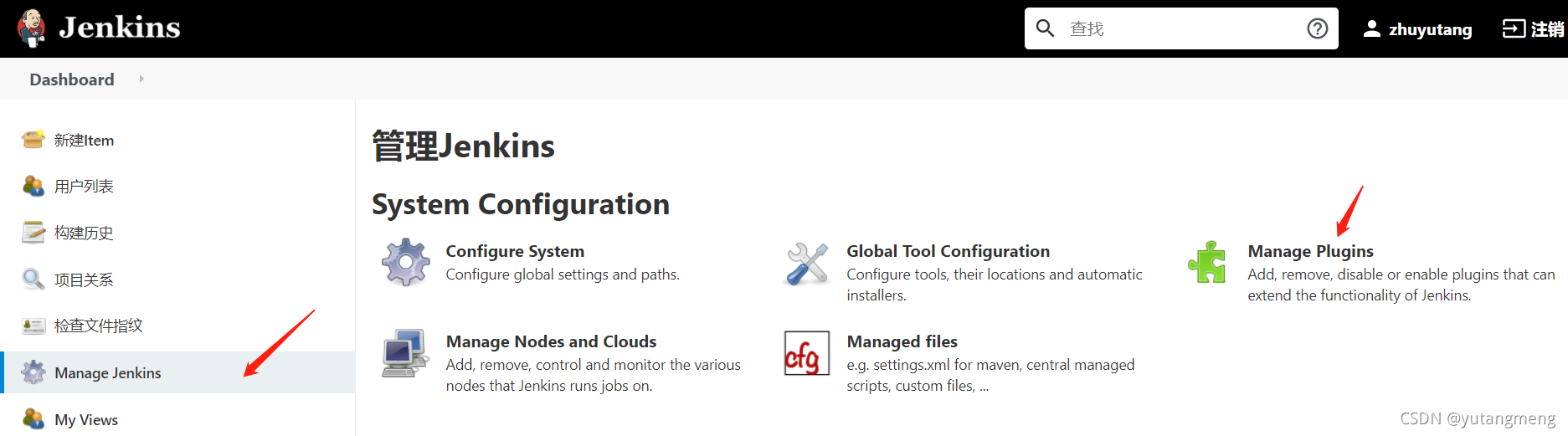
Task: Open My Views in the sidebar
Action: (86, 420)
